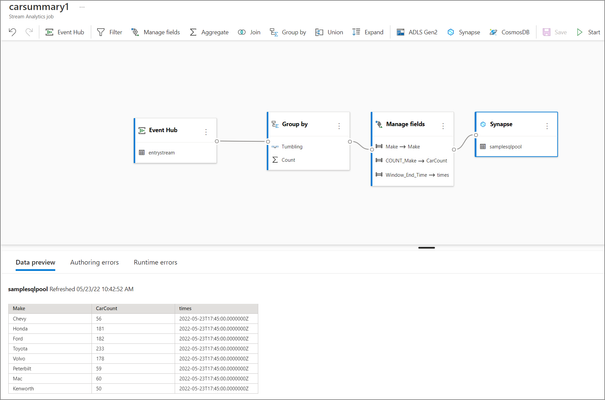605x400 pixels.
Task: Add an Event Hub input from toolbar
Action: coord(64,32)
